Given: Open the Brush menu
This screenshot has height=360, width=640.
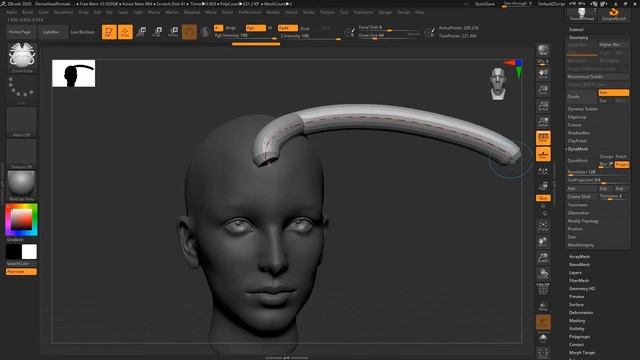Looking at the screenshot, I should [28, 12].
